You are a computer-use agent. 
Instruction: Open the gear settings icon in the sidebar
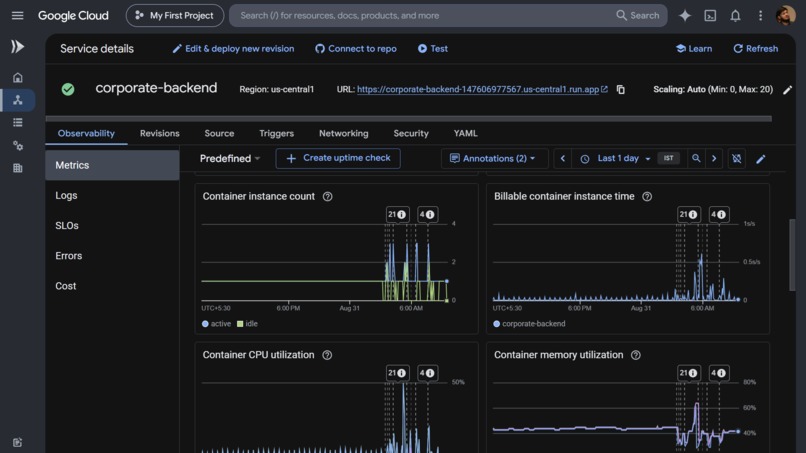[x=17, y=146]
